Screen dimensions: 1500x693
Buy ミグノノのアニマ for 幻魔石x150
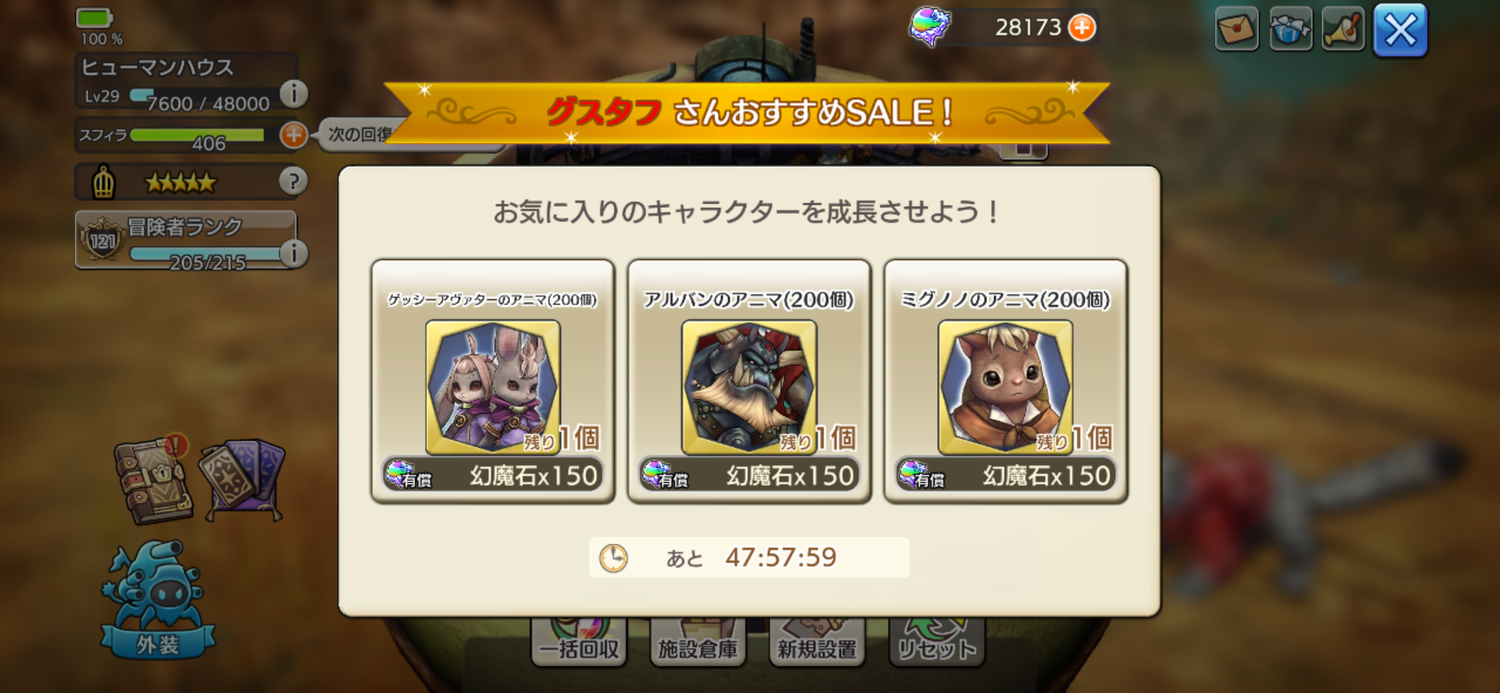coord(1005,475)
